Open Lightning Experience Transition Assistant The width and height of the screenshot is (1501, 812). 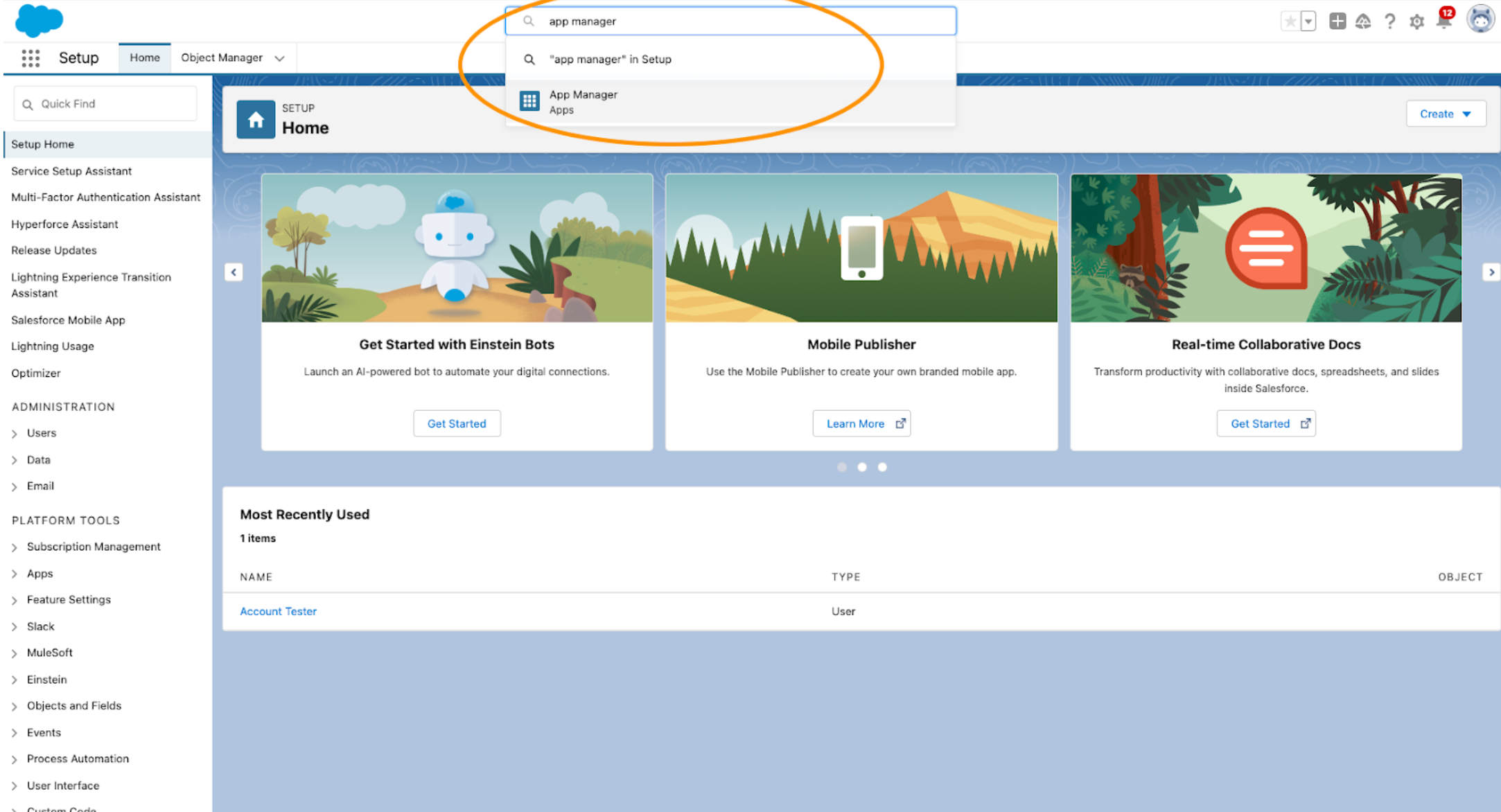point(91,285)
